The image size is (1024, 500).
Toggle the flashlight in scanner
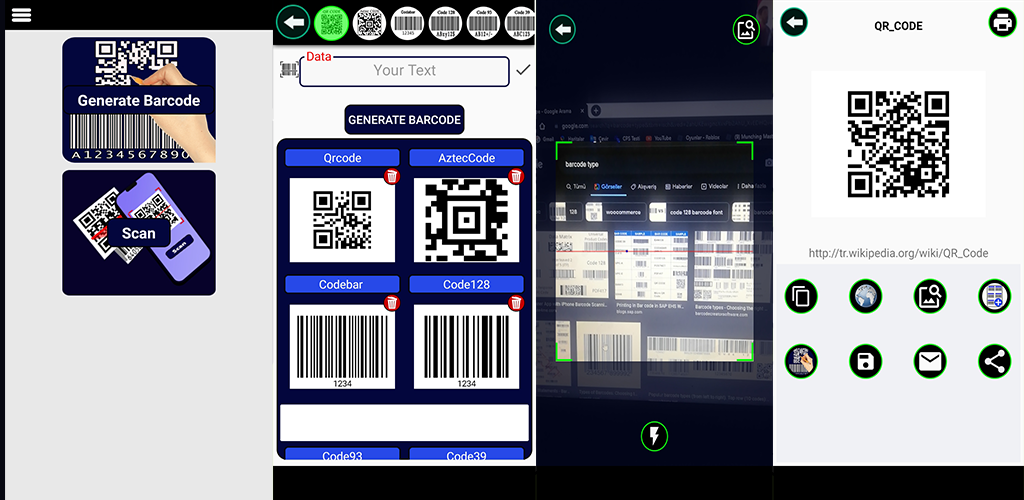(x=654, y=436)
